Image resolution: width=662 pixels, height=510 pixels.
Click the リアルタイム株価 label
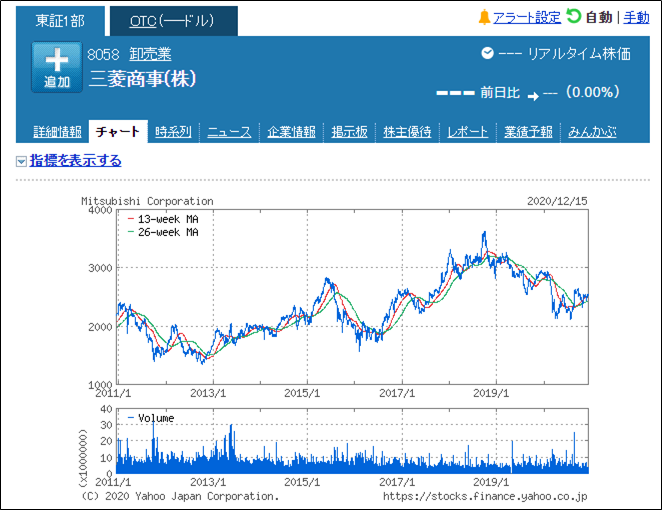tap(579, 54)
